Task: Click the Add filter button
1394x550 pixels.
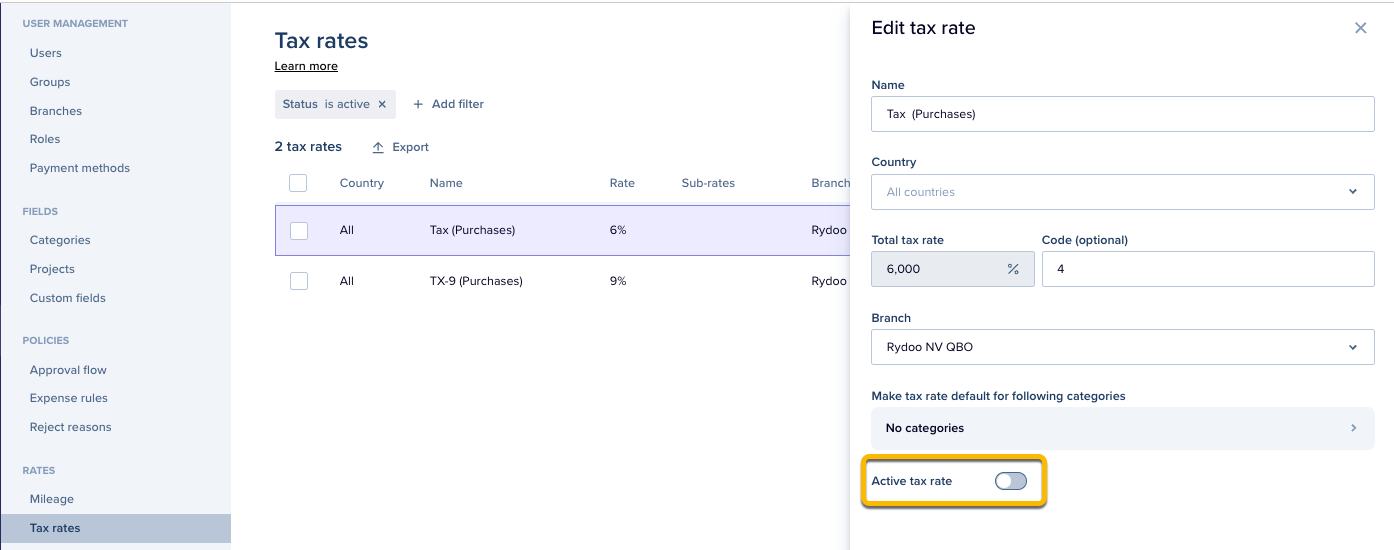Action: 448,104
